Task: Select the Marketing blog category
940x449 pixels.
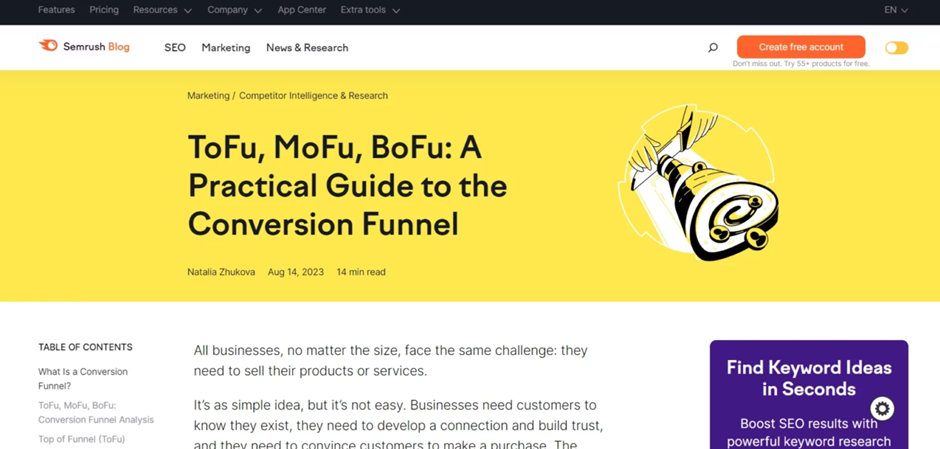Action: tap(226, 47)
